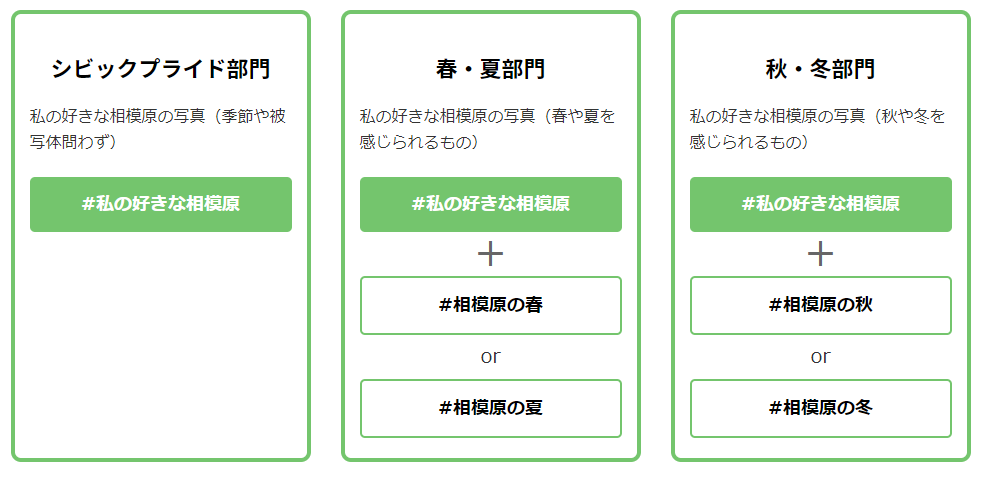Screen dimensions: 981x479
Task: Click the 'or' text in 春・夏部門 card
Action: coord(490,356)
